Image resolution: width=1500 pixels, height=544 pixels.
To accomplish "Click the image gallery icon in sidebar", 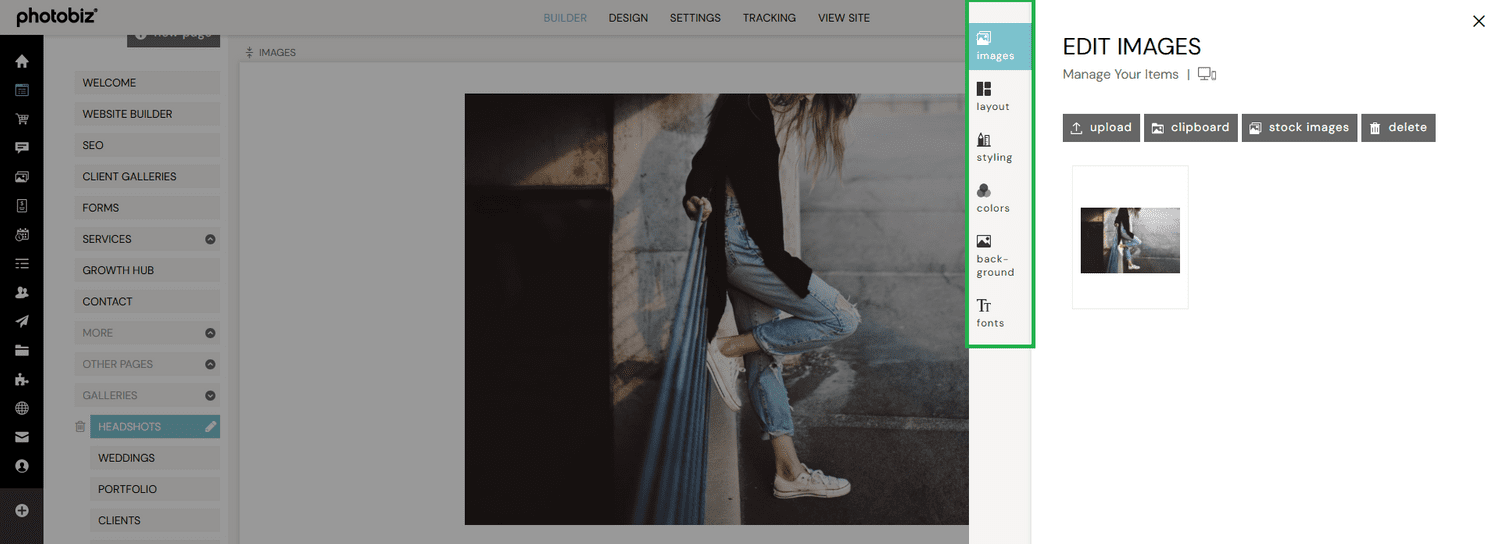I will [x=22, y=177].
